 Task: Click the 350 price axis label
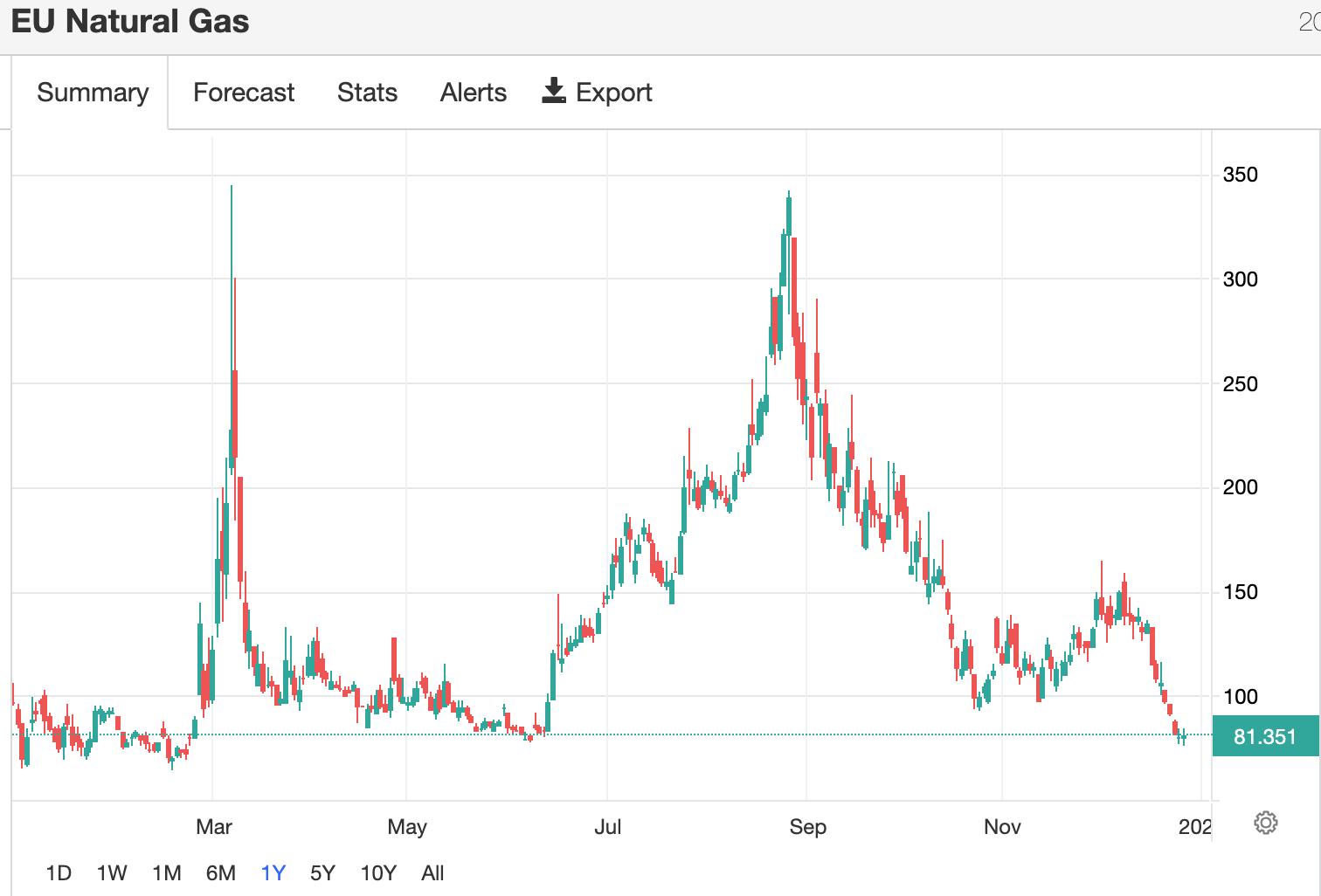1240,175
